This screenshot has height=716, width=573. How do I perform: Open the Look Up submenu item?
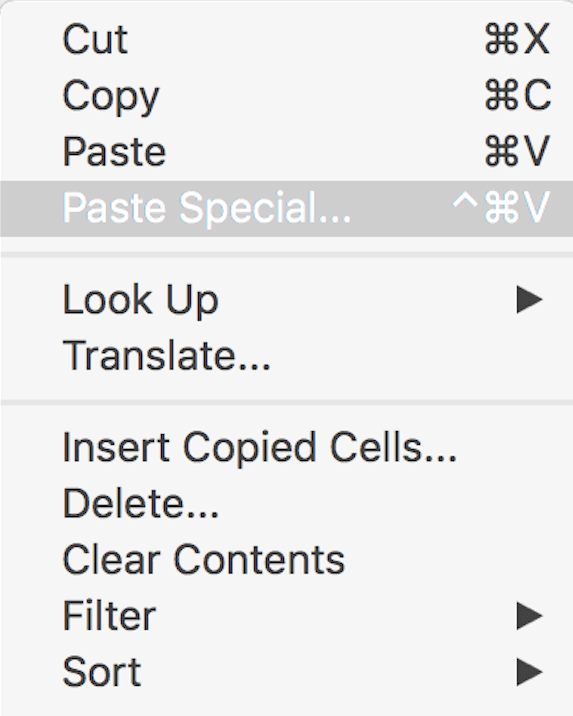[286, 300]
